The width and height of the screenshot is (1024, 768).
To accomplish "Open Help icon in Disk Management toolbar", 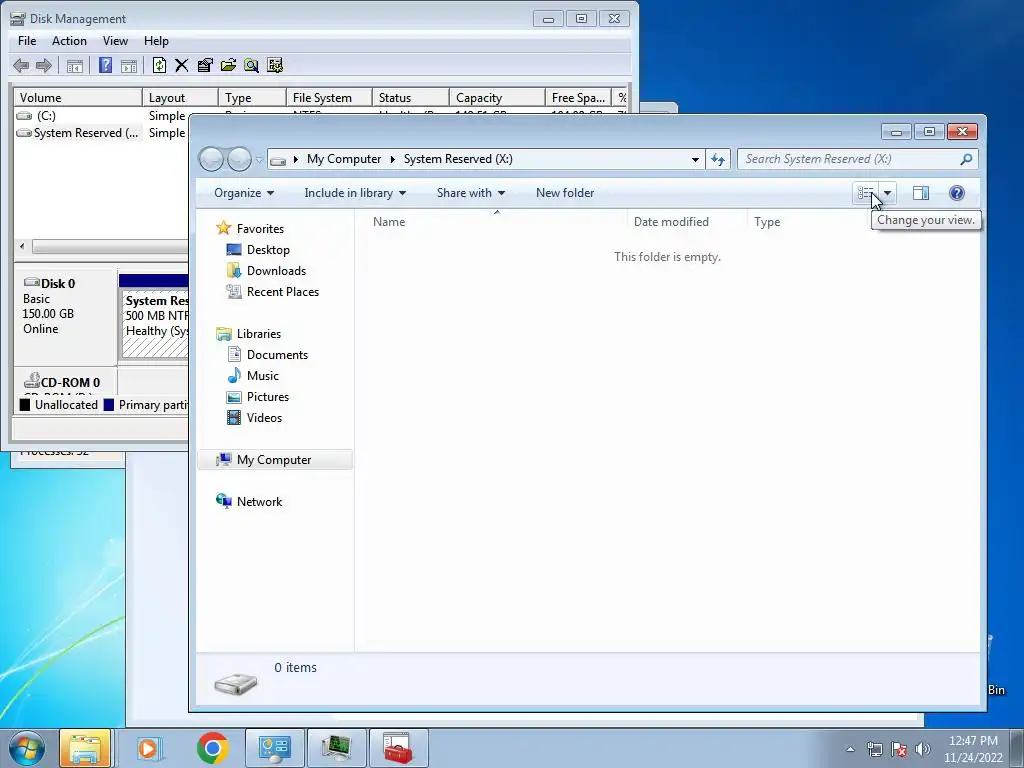I will click(105, 65).
